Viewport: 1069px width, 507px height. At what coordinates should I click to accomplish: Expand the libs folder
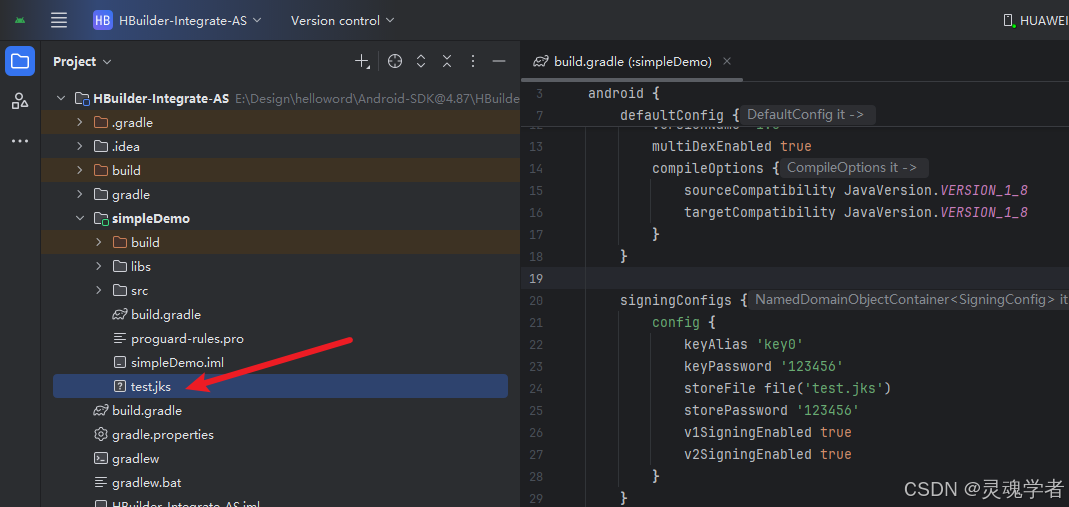[99, 266]
